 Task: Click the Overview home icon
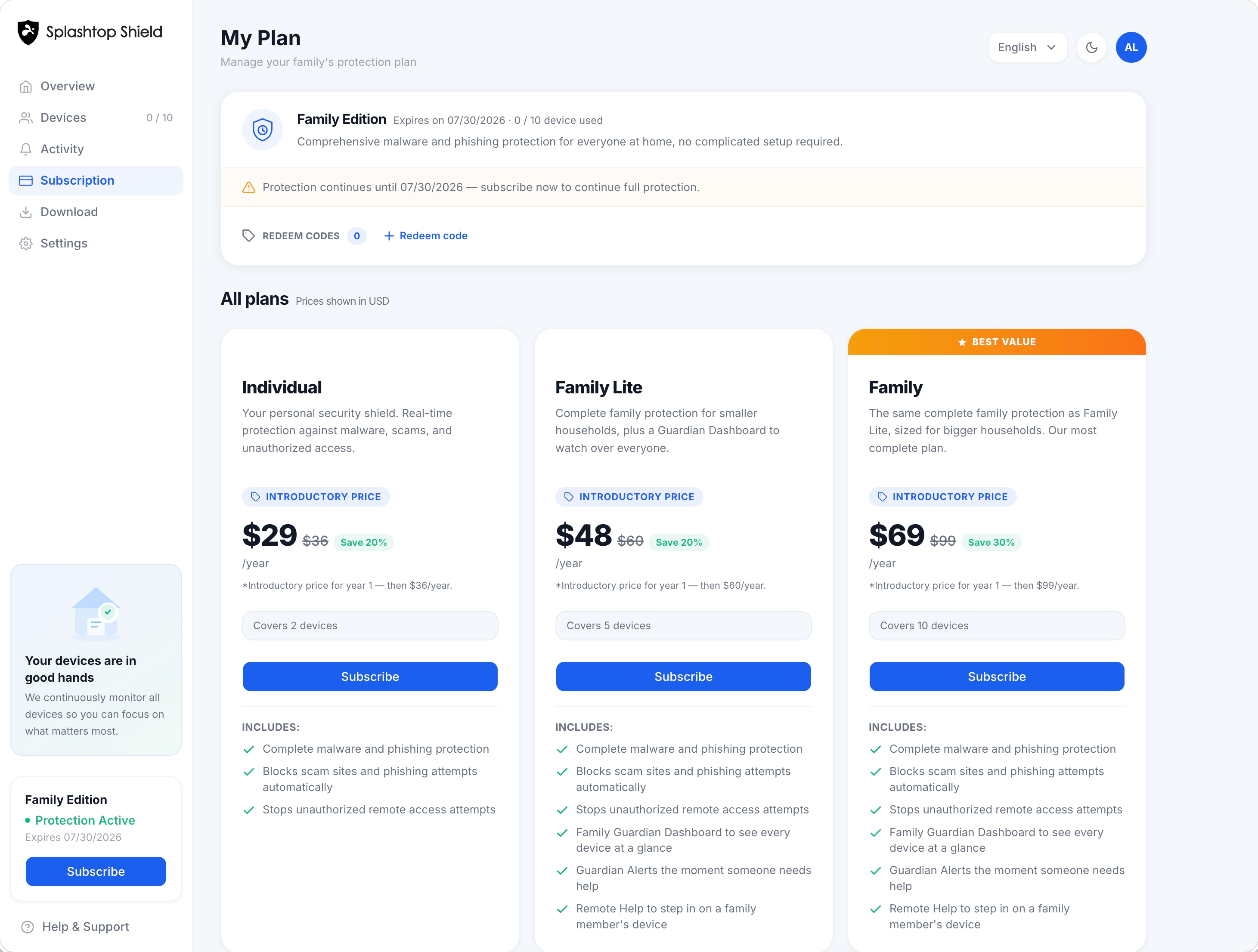click(25, 87)
